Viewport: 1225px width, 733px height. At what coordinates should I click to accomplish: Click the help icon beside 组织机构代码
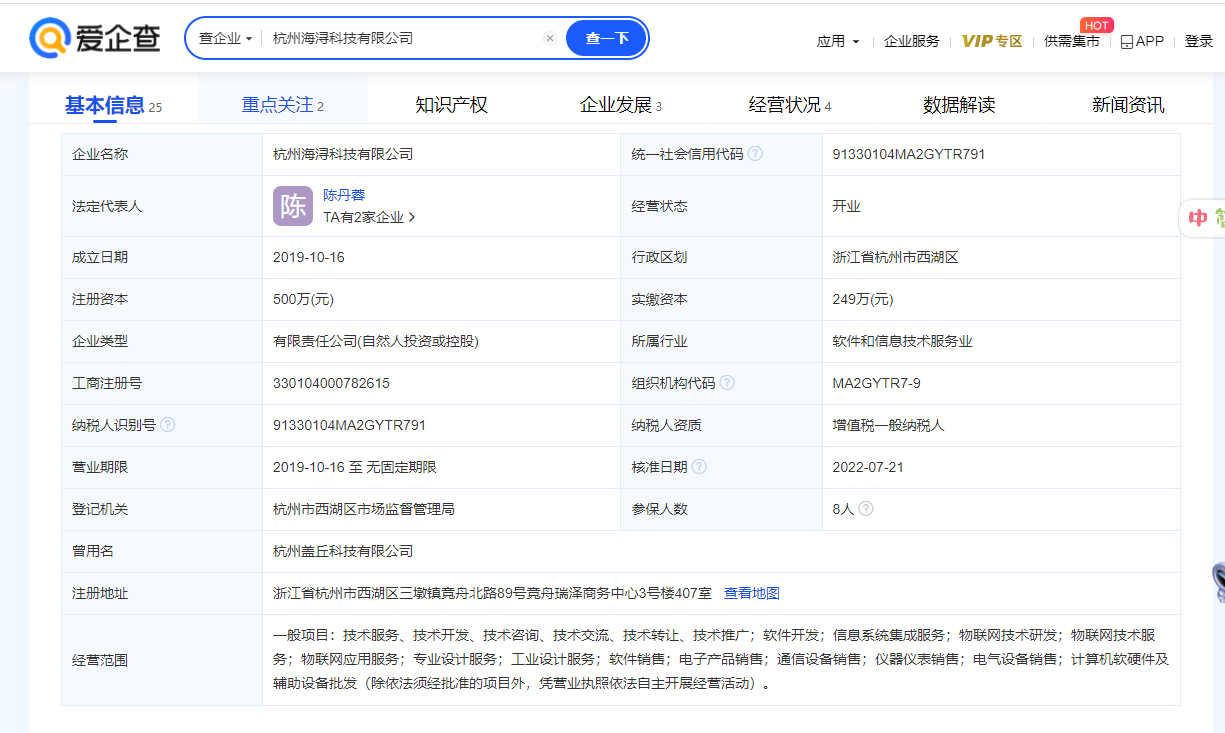[727, 383]
